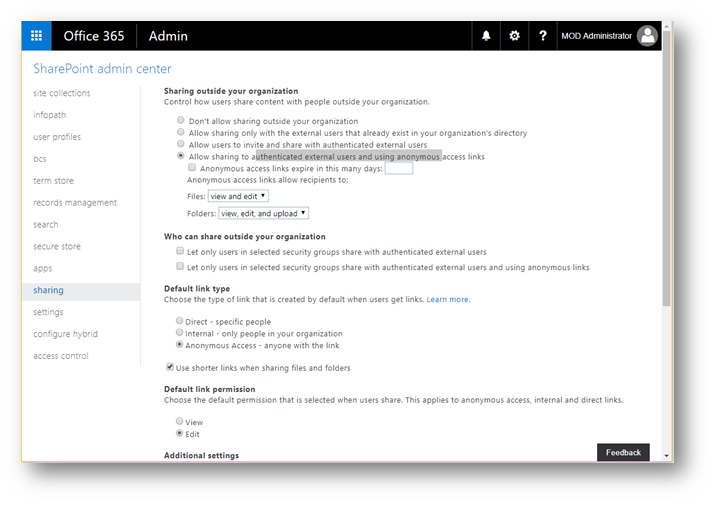Open user profiles in sidebar
Image resolution: width=716 pixels, height=505 pixels.
point(57,137)
